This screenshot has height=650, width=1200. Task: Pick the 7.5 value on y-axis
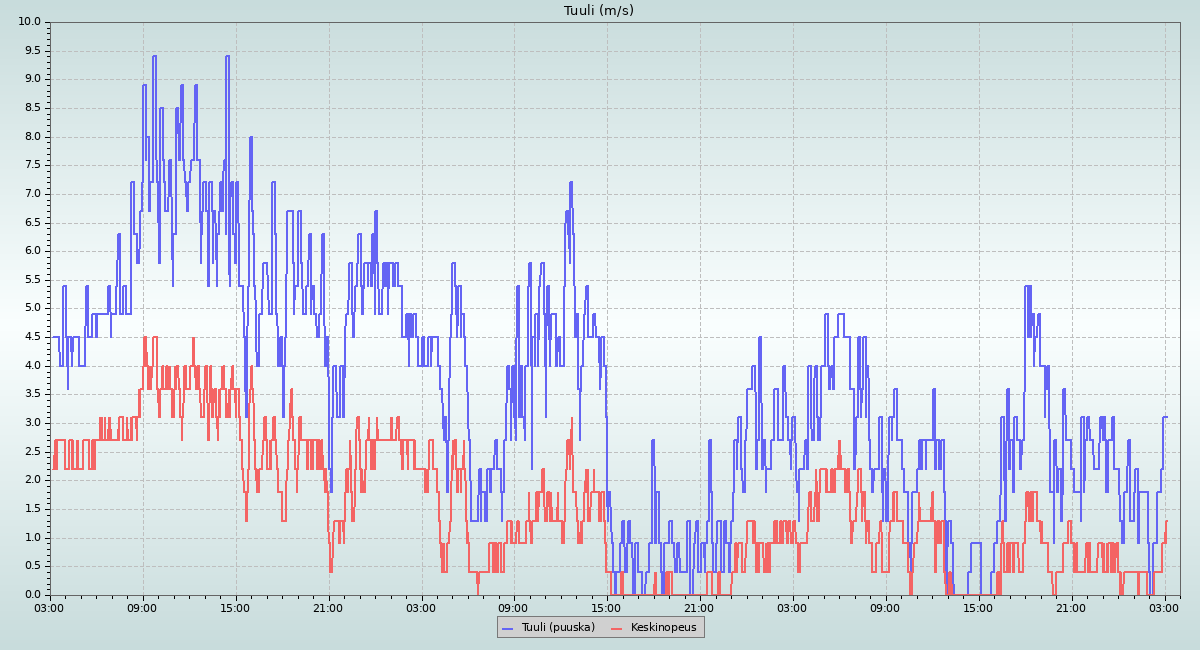pos(32,166)
